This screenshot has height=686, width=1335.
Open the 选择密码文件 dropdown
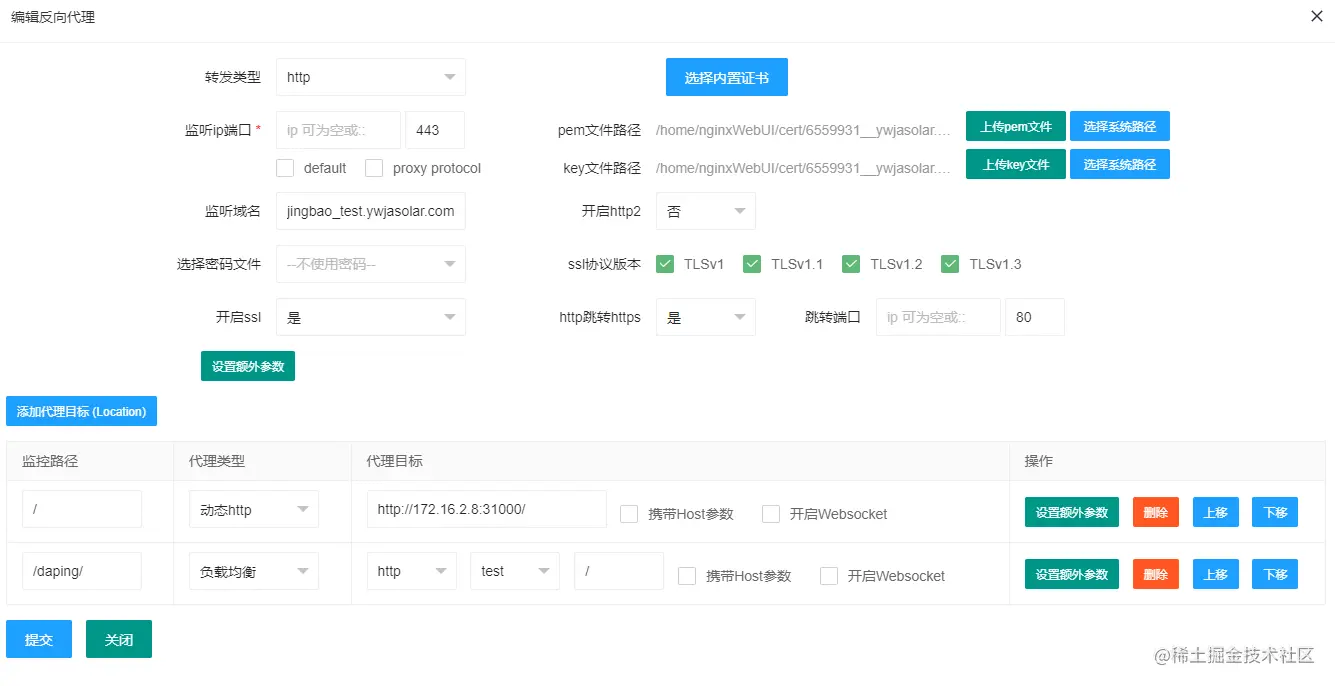[370, 263]
